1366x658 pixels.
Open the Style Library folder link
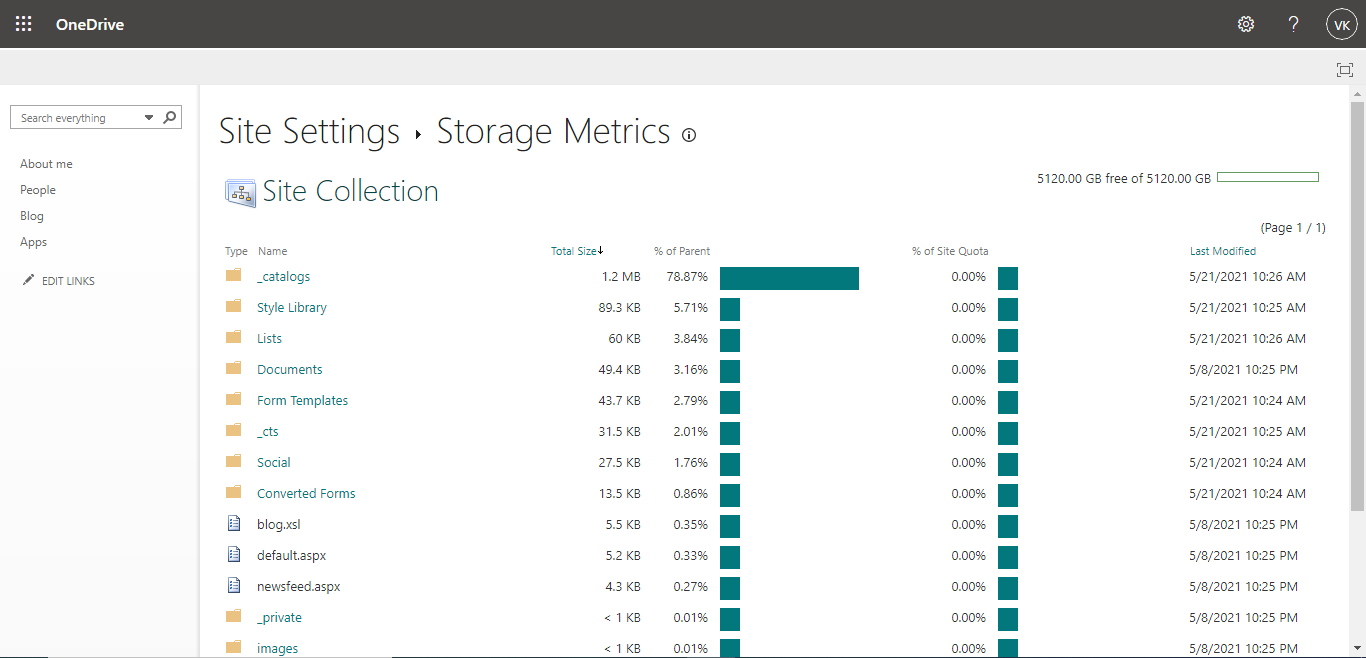[x=291, y=307]
